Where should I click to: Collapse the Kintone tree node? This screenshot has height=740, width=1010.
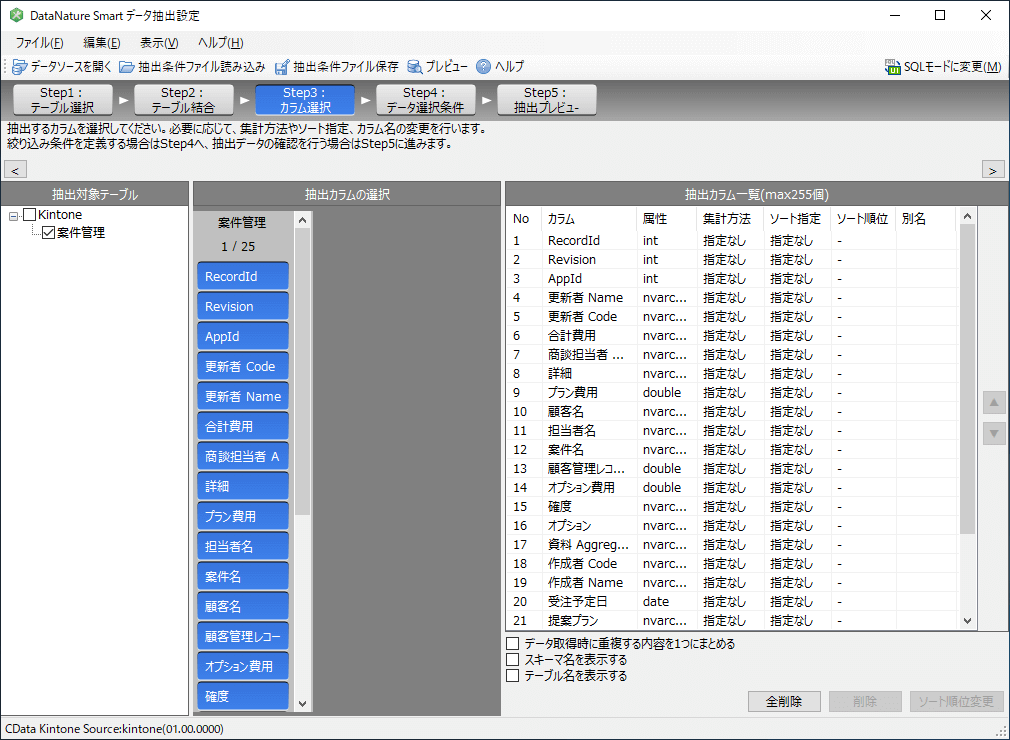click(14, 216)
